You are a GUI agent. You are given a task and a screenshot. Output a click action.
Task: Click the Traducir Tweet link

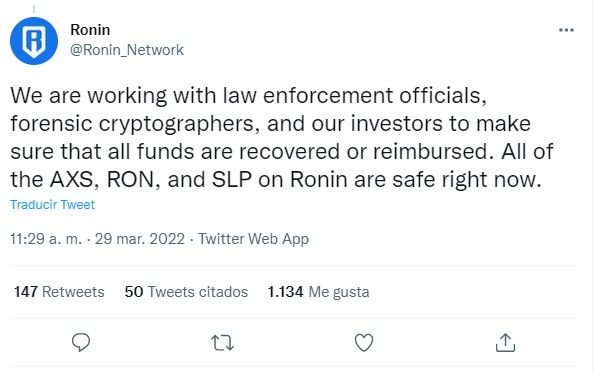click(x=52, y=205)
